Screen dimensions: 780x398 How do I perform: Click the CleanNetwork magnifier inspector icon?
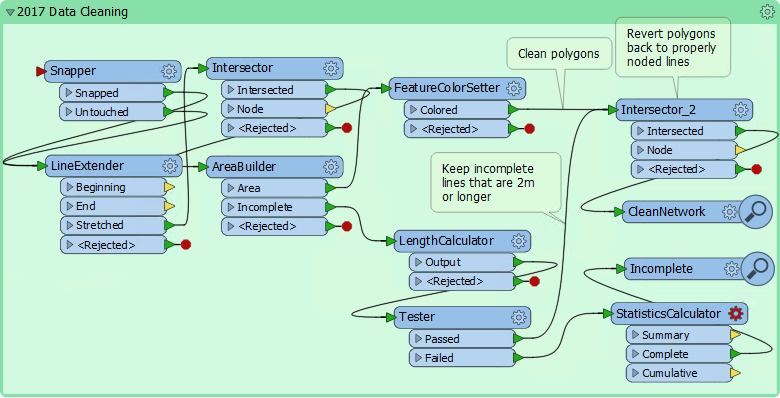click(756, 212)
